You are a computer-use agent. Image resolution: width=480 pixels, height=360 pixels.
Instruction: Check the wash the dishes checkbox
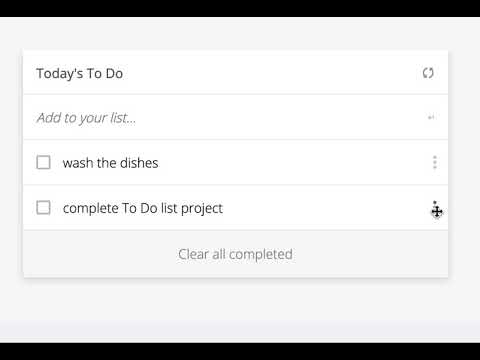pos(43,162)
